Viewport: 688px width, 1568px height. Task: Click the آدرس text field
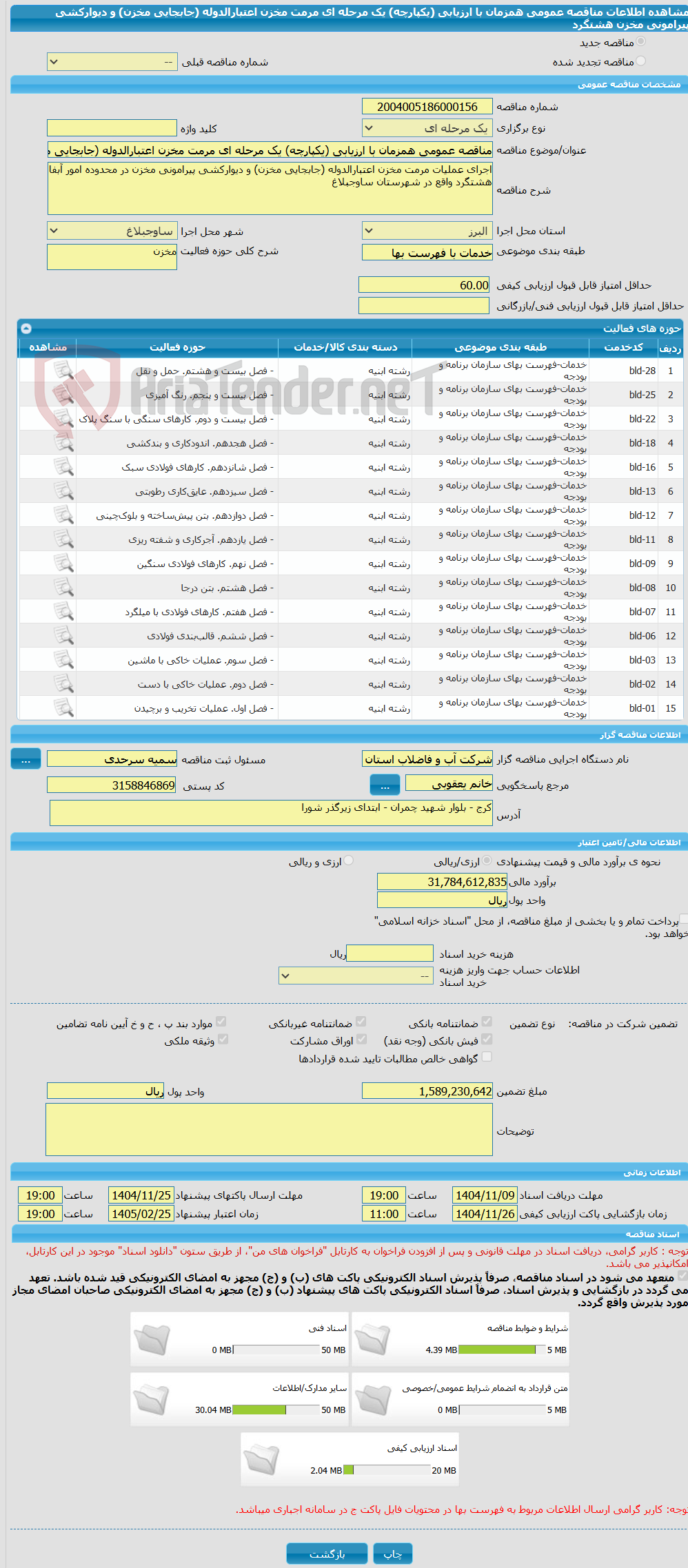(x=272, y=812)
